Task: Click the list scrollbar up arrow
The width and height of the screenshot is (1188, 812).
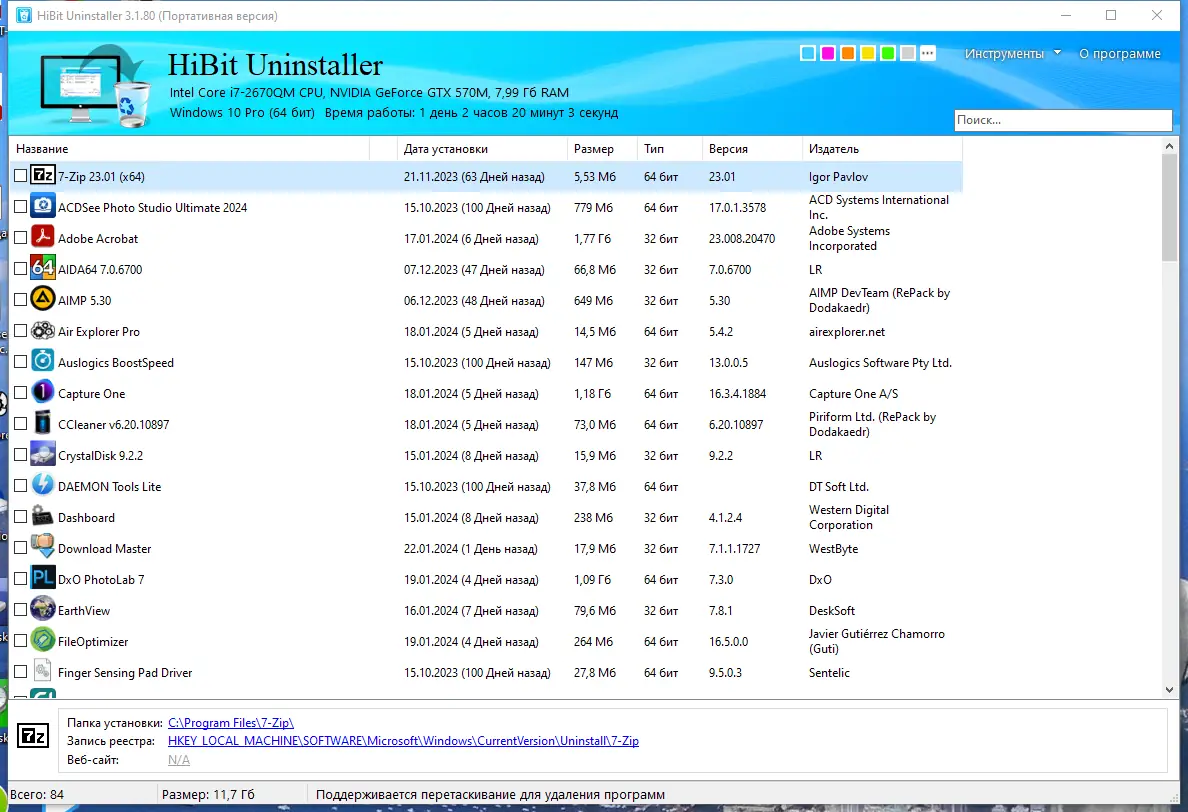Action: [1169, 146]
